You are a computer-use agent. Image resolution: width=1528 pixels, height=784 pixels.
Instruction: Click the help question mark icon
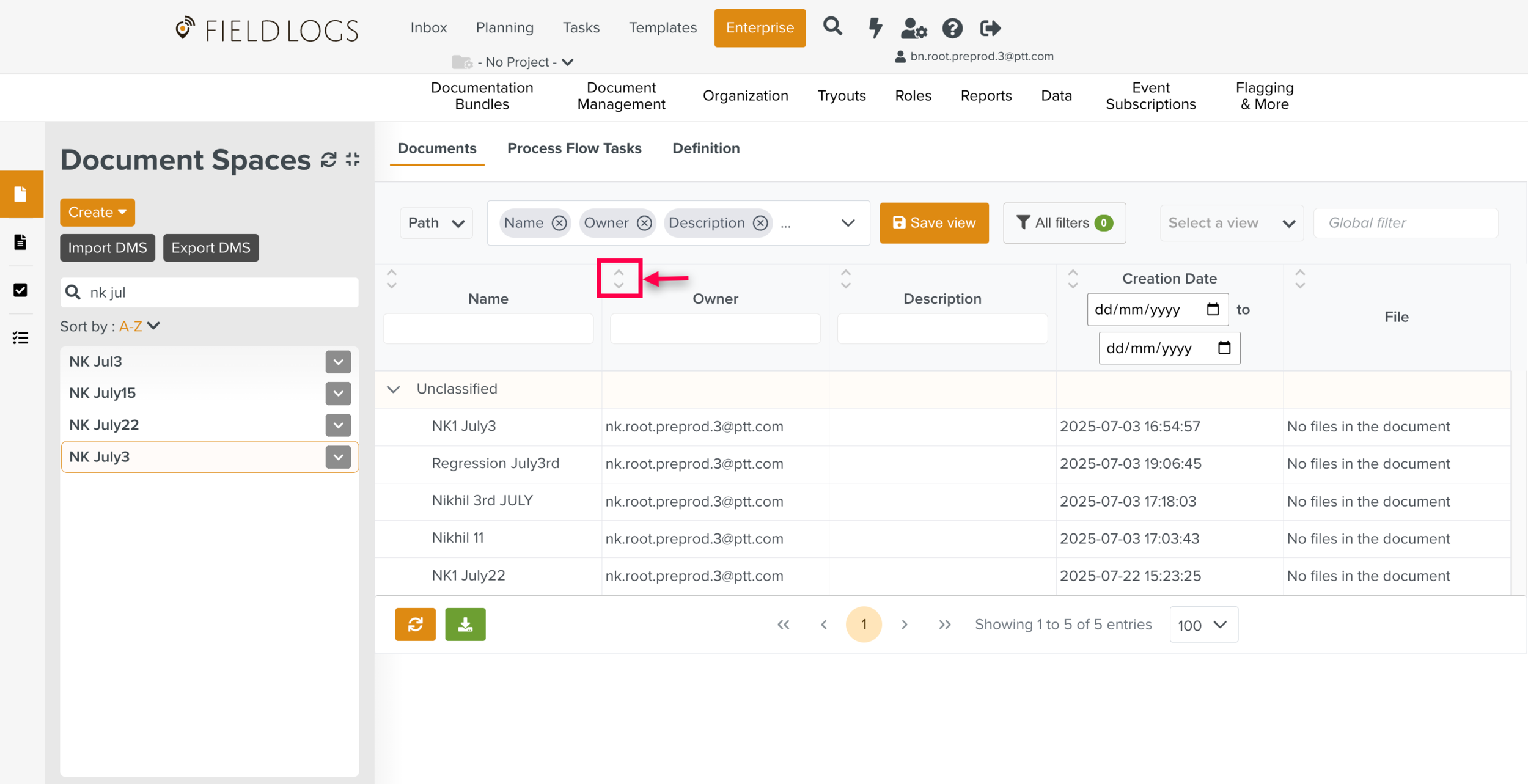952,28
